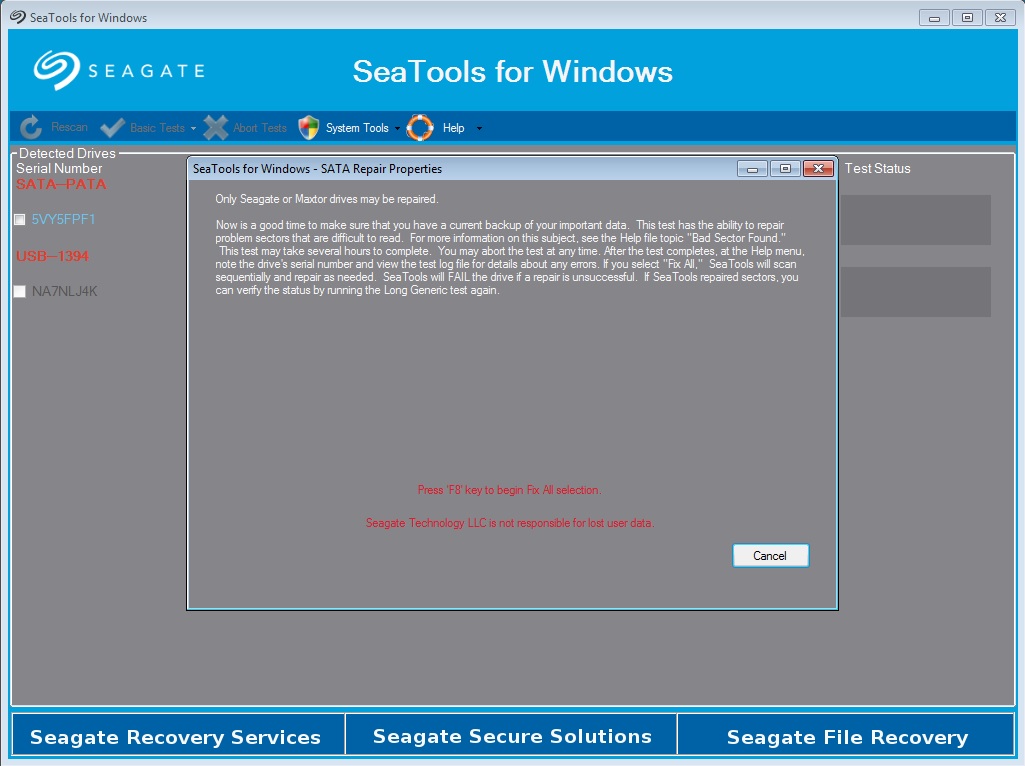Open Seagate Recovery Services banner

coord(178,735)
